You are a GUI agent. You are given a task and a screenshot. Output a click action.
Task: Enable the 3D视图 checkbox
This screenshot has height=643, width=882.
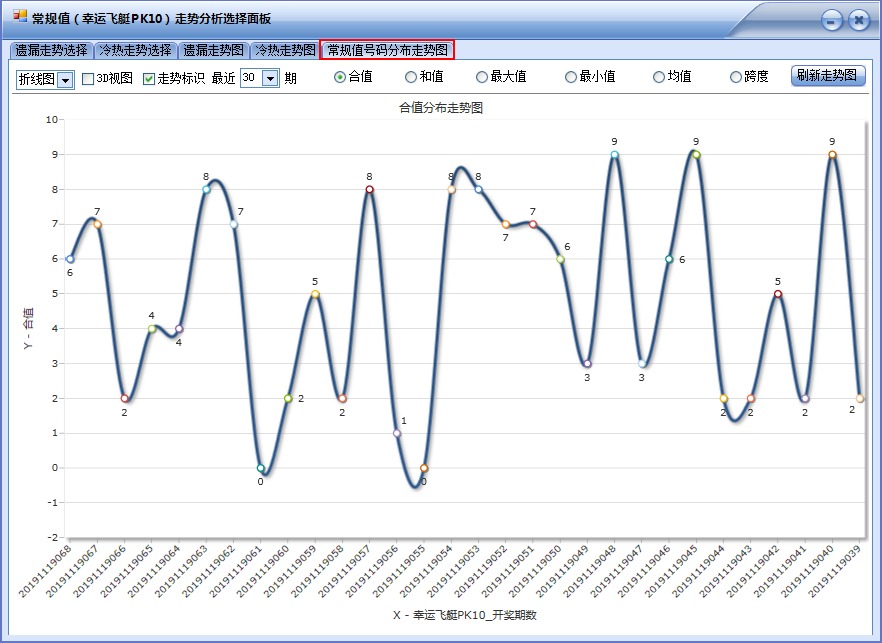(88, 78)
